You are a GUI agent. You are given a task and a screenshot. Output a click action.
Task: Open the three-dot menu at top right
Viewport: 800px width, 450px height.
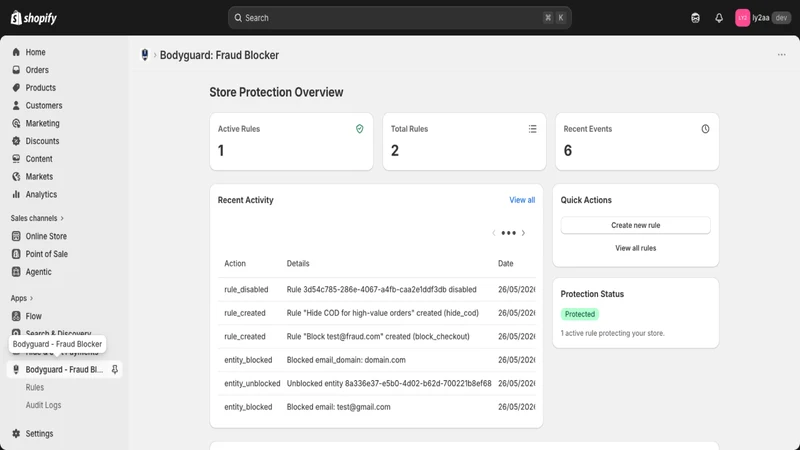tap(782, 55)
